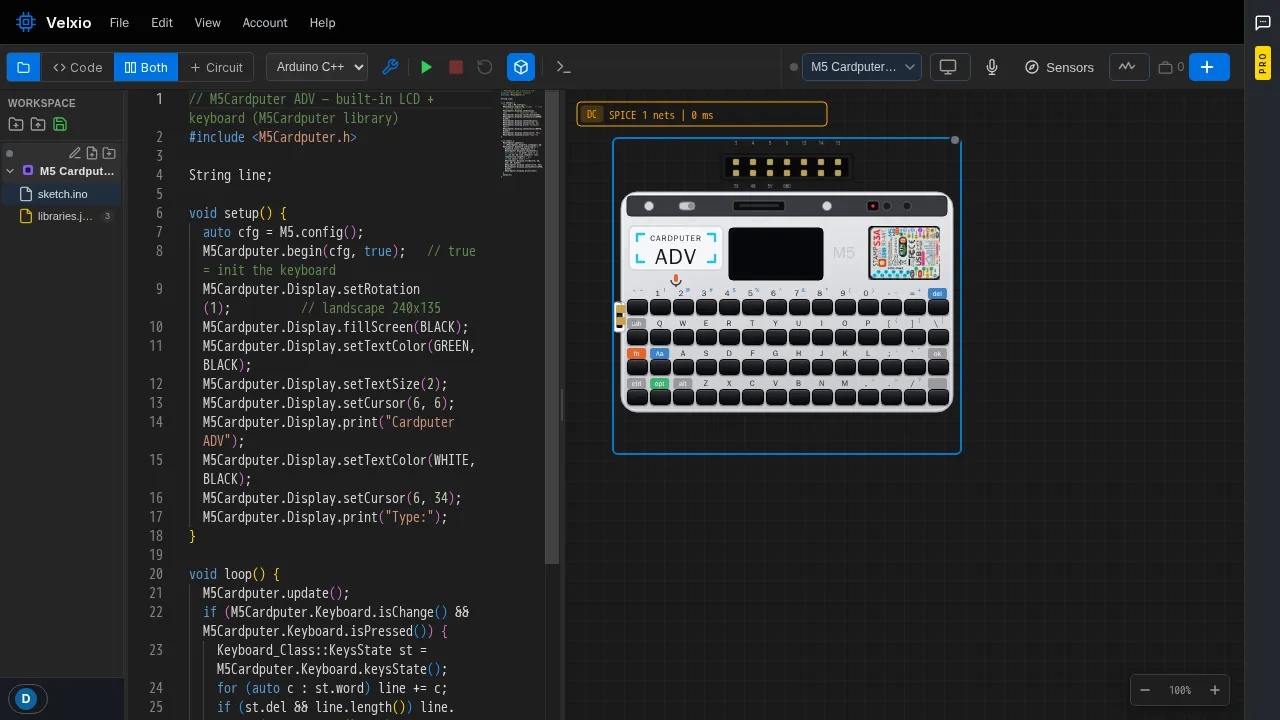1280x720 pixels.
Task: Click the add folder icon in project row
Action: click(x=109, y=153)
